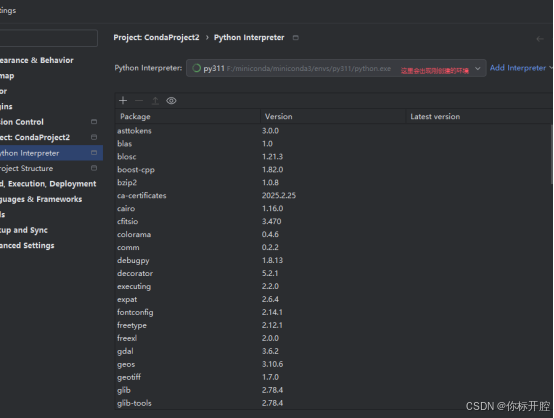Select the decorator package row
554x418 pixels.
[x=333, y=273]
